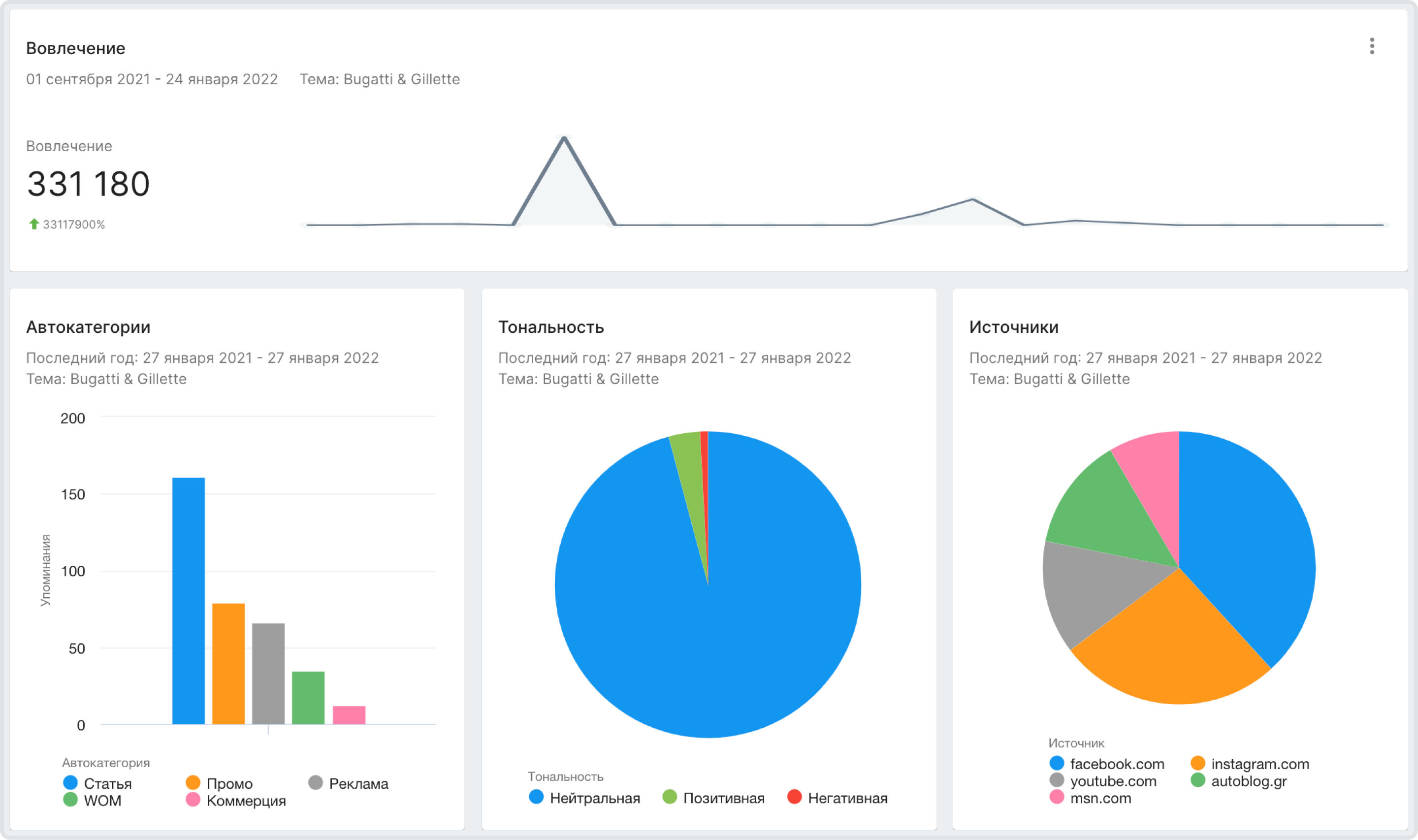
Task: Click the Реклама legend color dot
Action: click(316, 783)
